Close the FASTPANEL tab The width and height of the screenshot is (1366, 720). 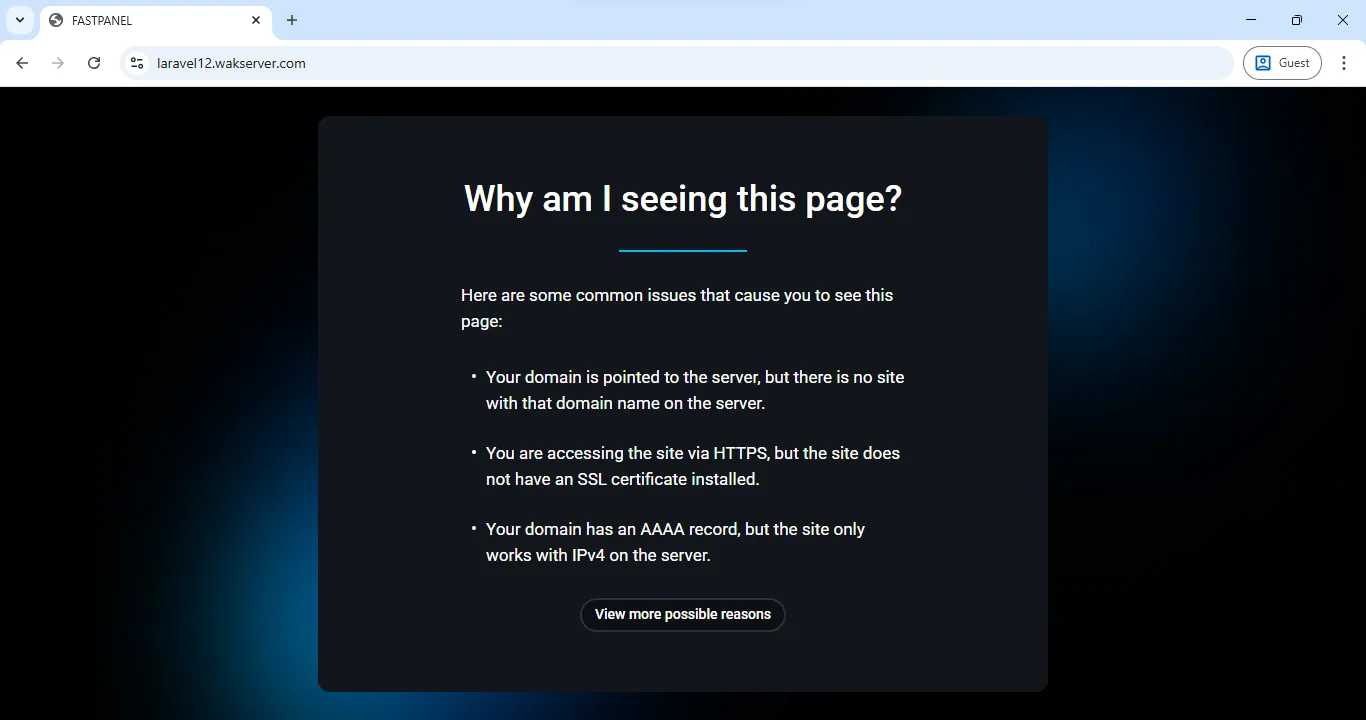click(x=256, y=20)
